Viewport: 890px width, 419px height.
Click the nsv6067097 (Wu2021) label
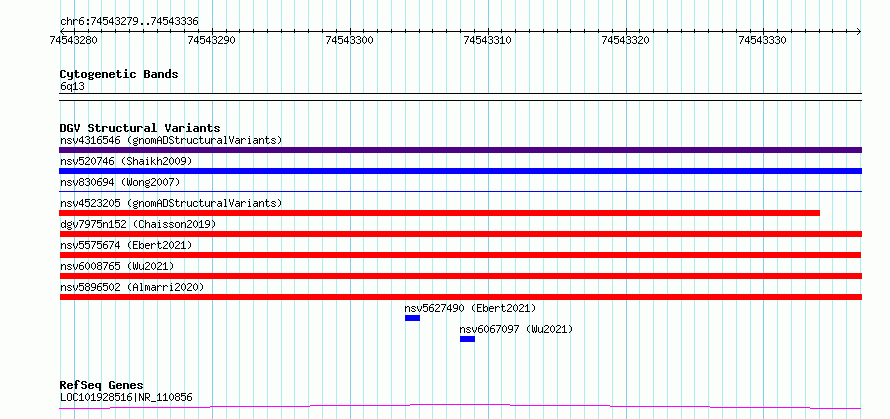pos(516,329)
